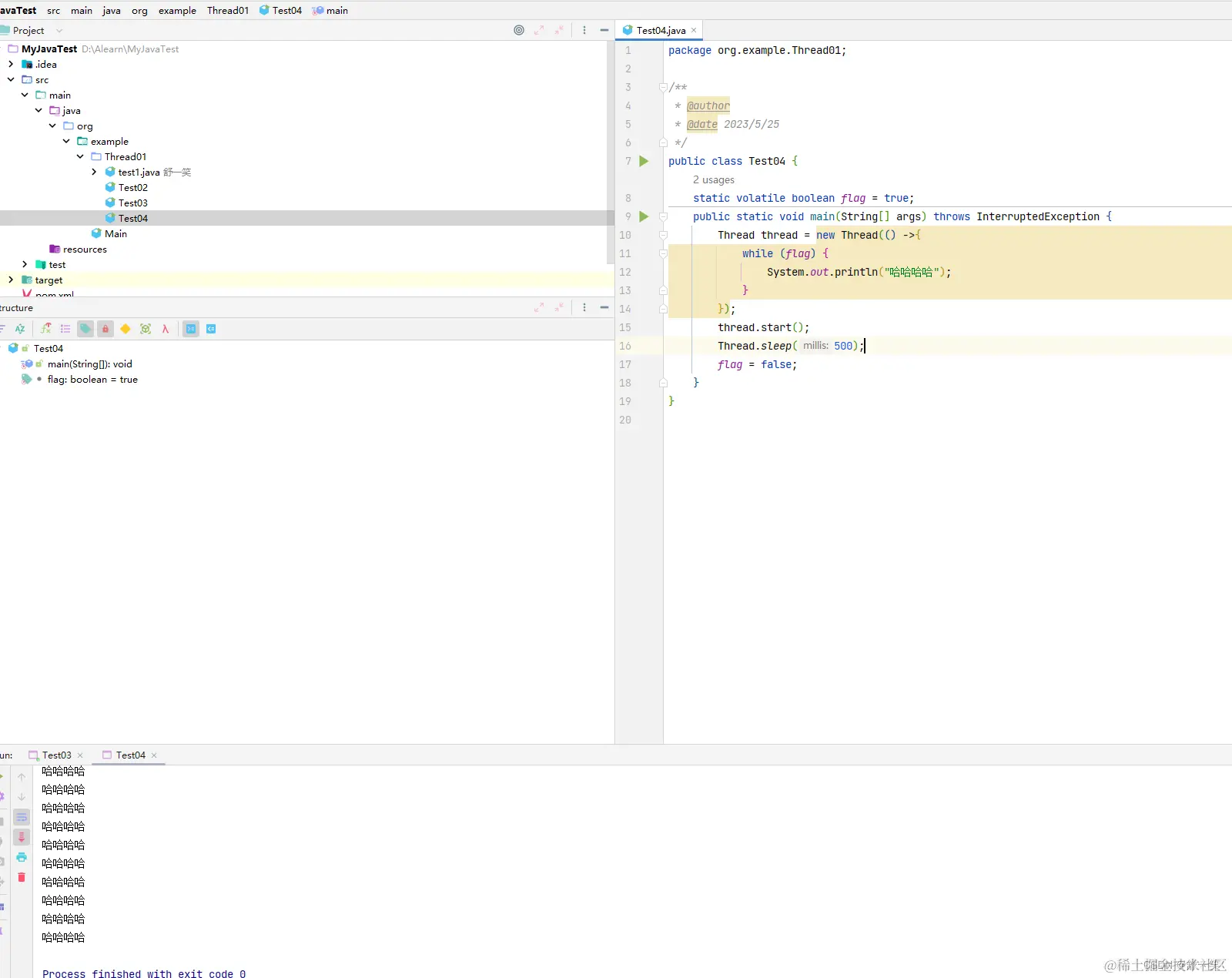Select Test03 in the project tree
This screenshot has width=1232, height=978.
(132, 203)
